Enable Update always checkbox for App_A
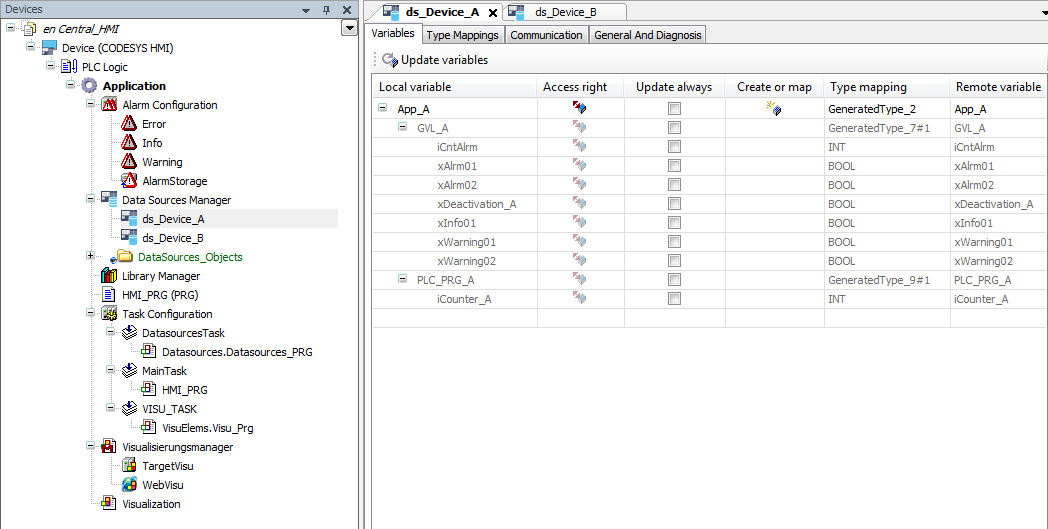This screenshot has width=1048, height=529. point(674,109)
